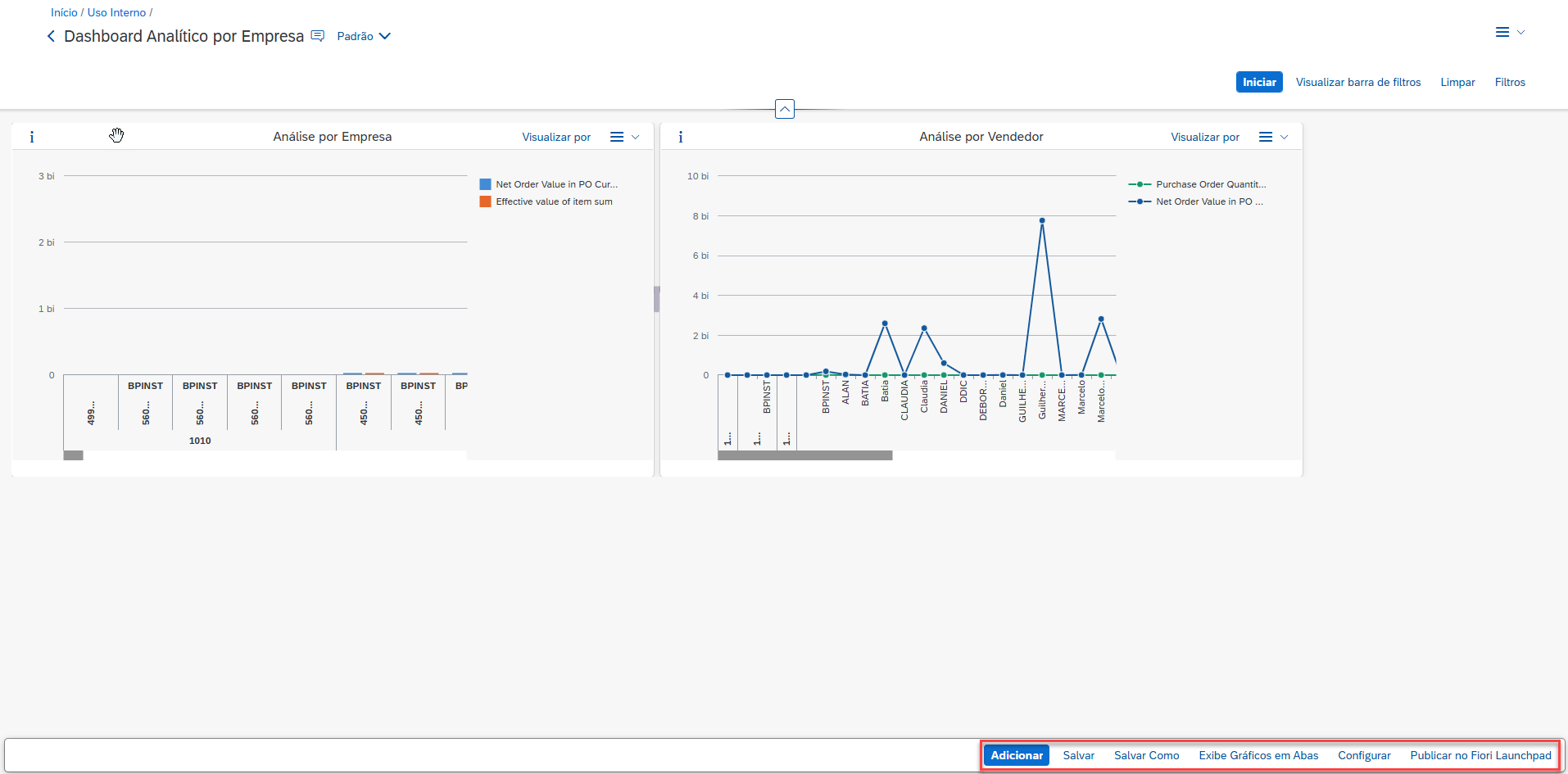Click the comment icon next to dashboard title

318,36
